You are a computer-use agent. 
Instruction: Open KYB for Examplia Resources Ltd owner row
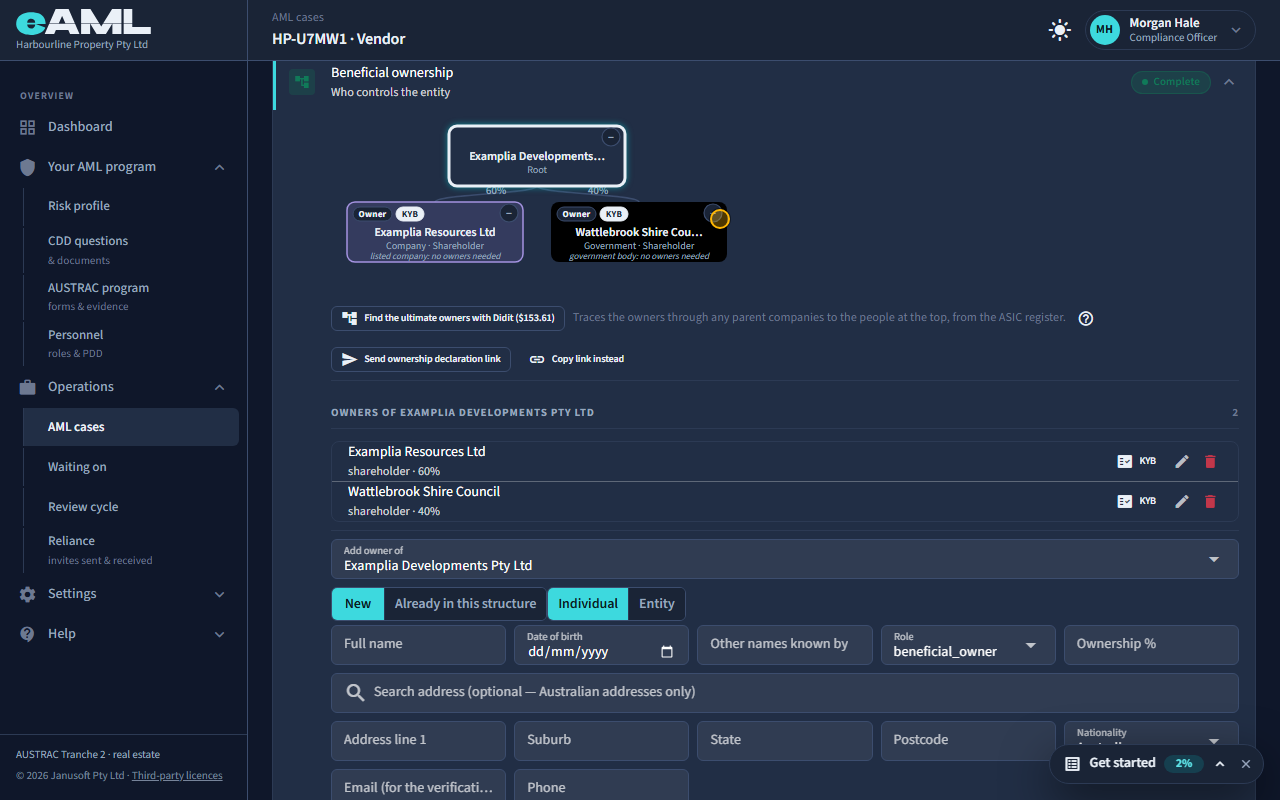coord(1137,461)
